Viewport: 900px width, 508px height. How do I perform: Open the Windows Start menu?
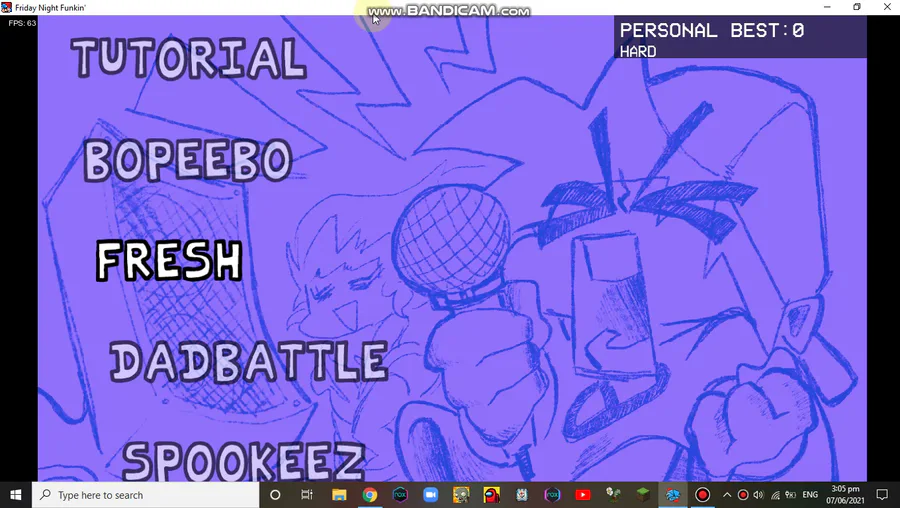[x=15, y=495]
